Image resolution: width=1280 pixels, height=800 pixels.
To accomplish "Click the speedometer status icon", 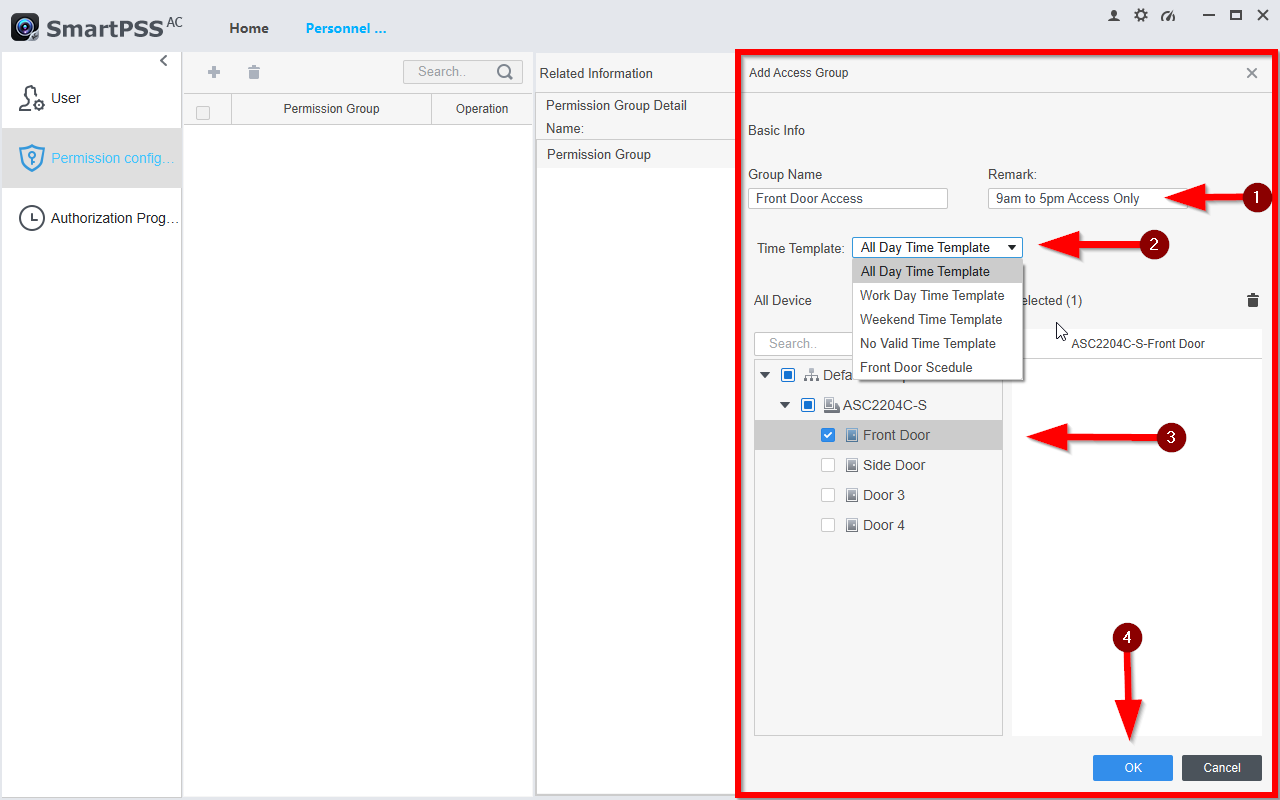I will point(1167,15).
